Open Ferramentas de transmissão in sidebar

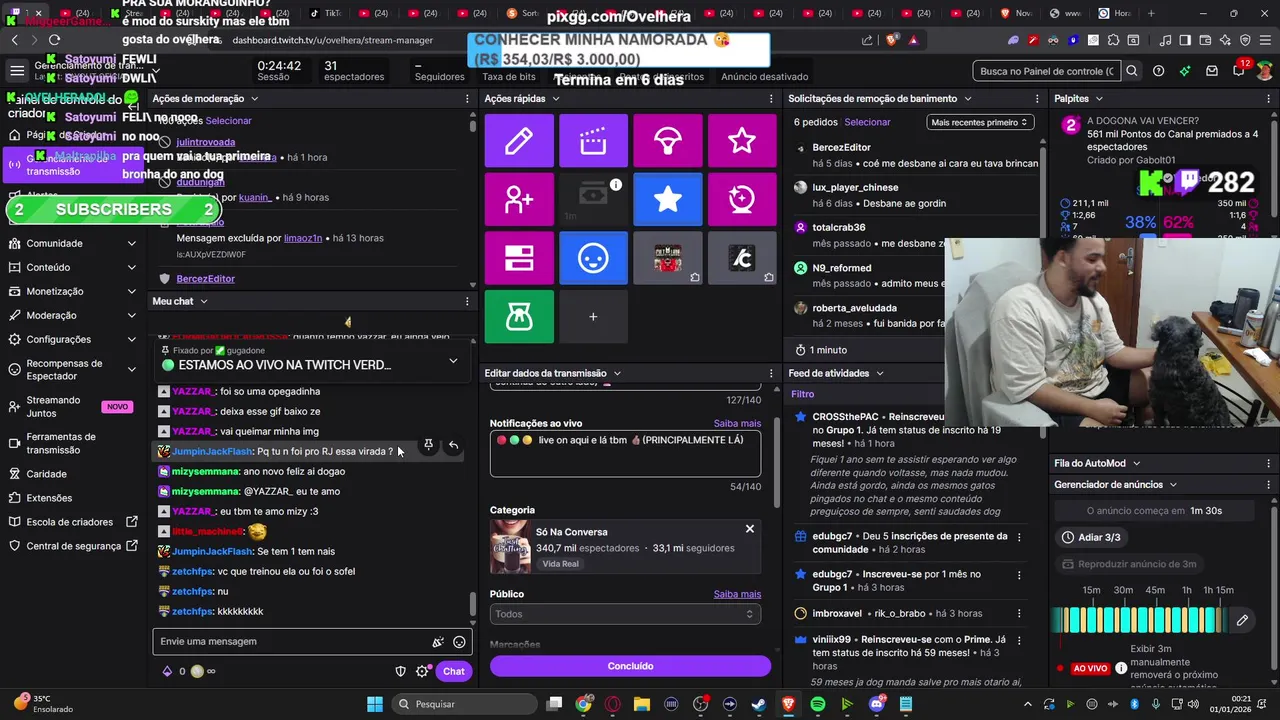[x=73, y=443]
